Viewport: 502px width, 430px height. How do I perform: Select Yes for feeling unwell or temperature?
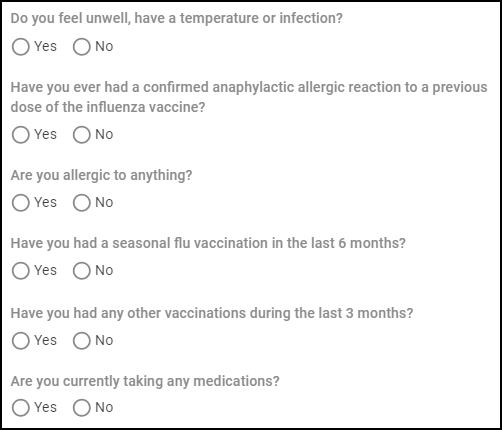point(21,47)
